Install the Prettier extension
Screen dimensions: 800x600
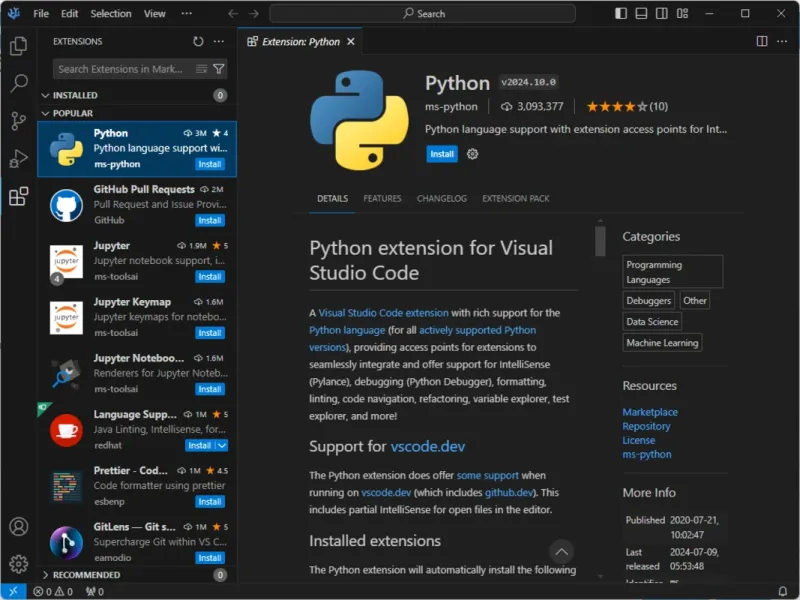[x=210, y=502]
